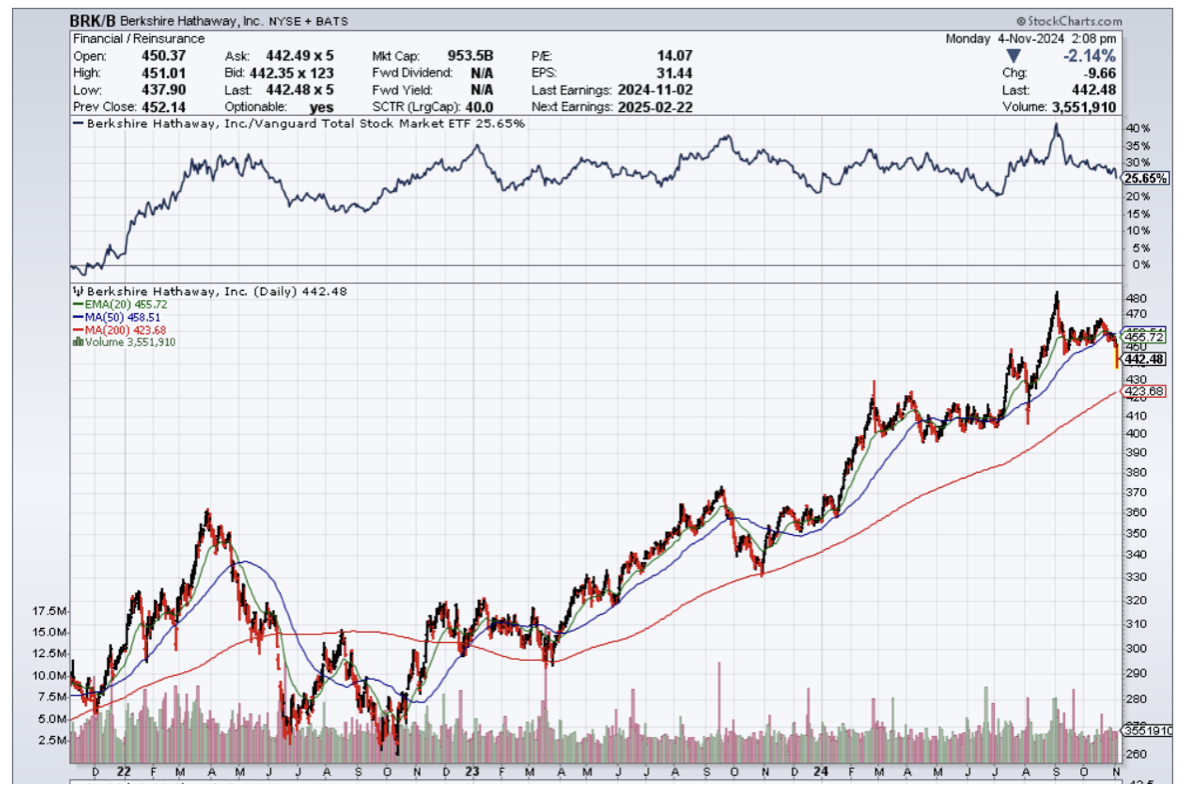The height and width of the screenshot is (798, 1188).
Task: Select the Mkt Cap value '953.5B'
Action: (x=471, y=56)
